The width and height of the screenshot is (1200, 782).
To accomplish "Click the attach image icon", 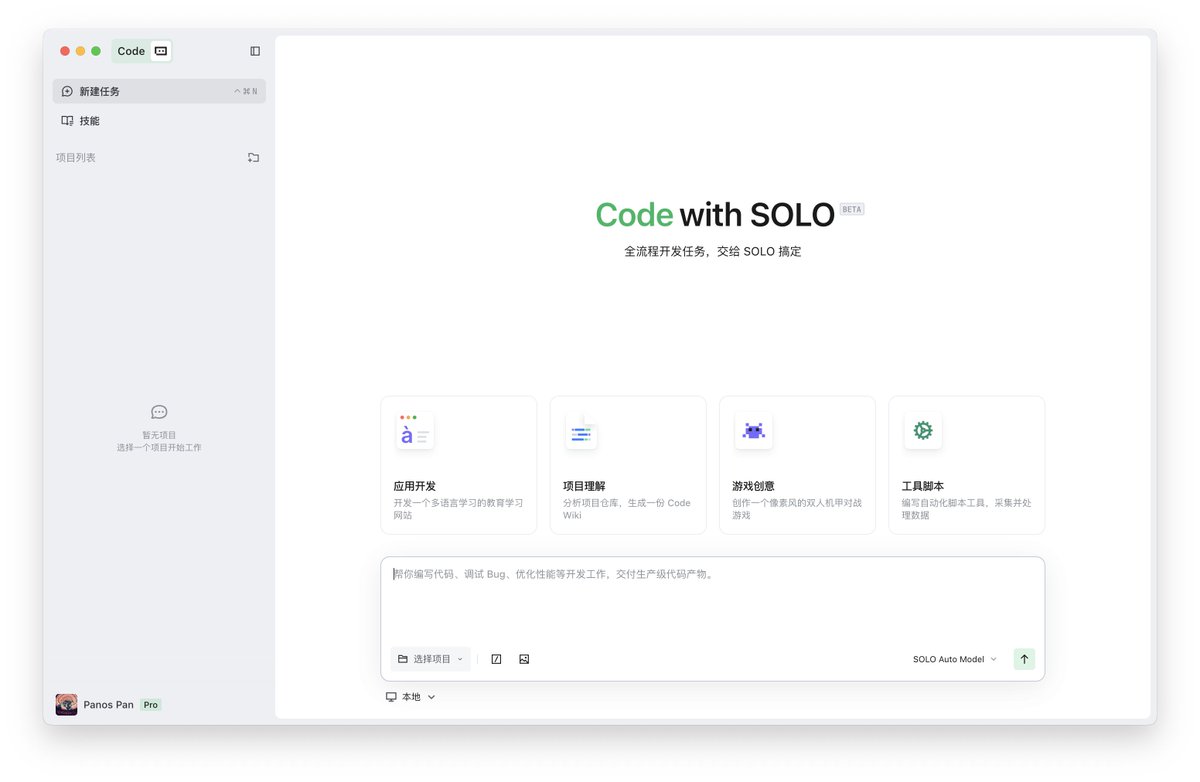I will coord(524,659).
